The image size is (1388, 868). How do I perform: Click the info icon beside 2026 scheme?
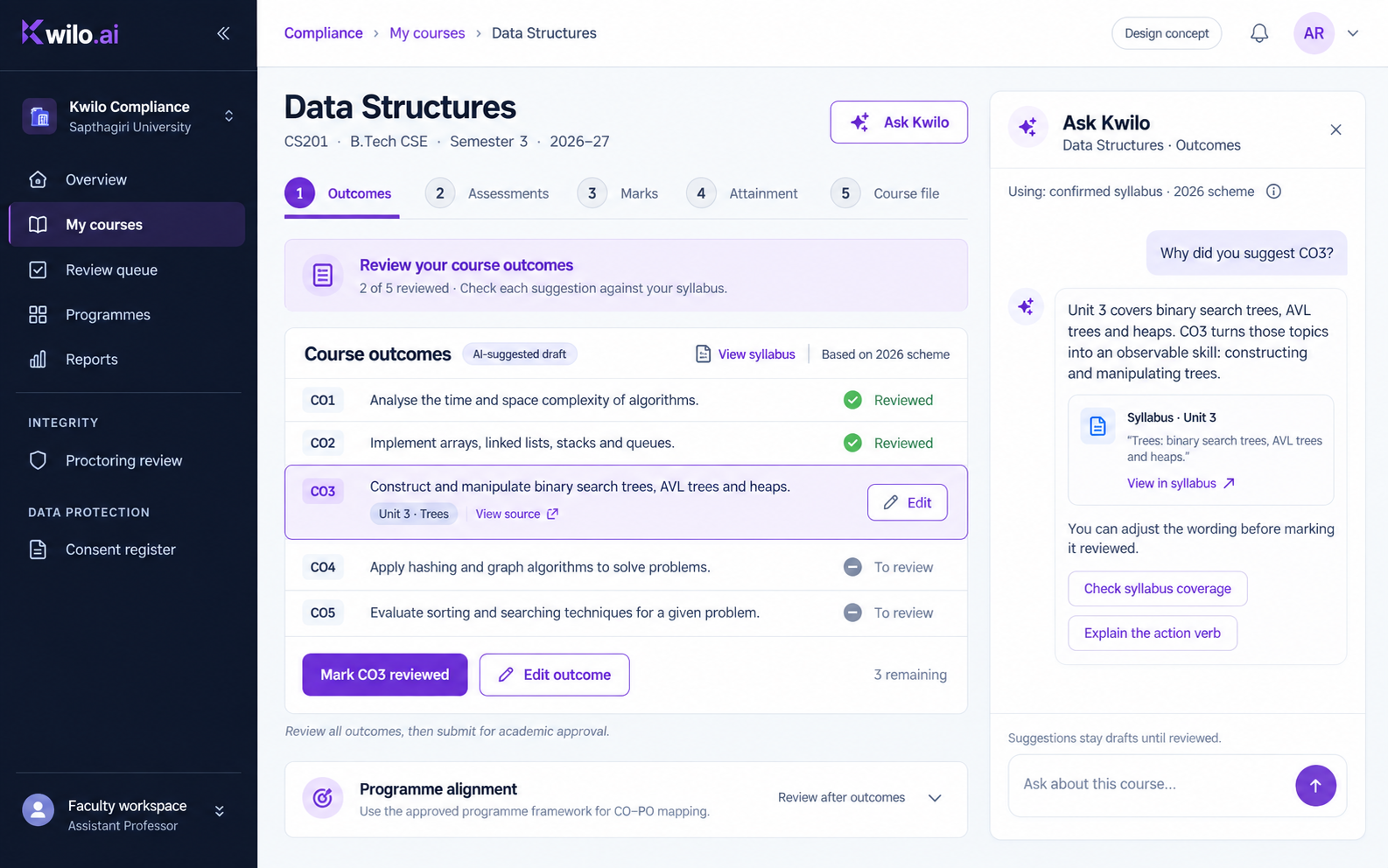(x=1273, y=192)
